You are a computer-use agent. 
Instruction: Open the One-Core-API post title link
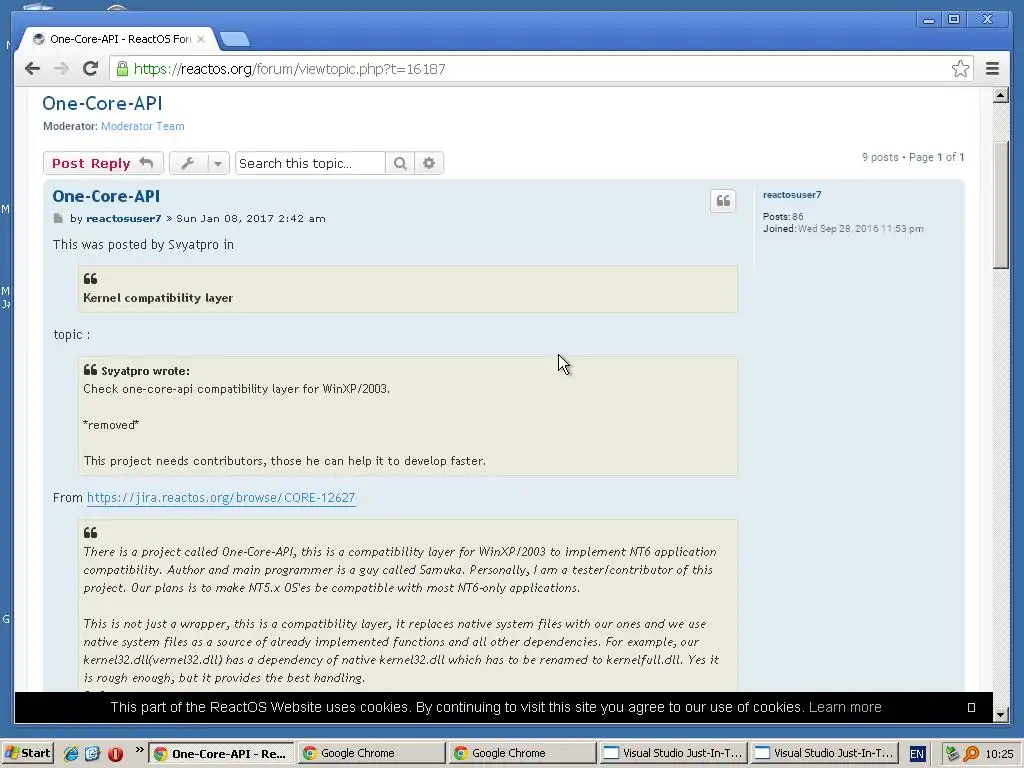coord(106,196)
